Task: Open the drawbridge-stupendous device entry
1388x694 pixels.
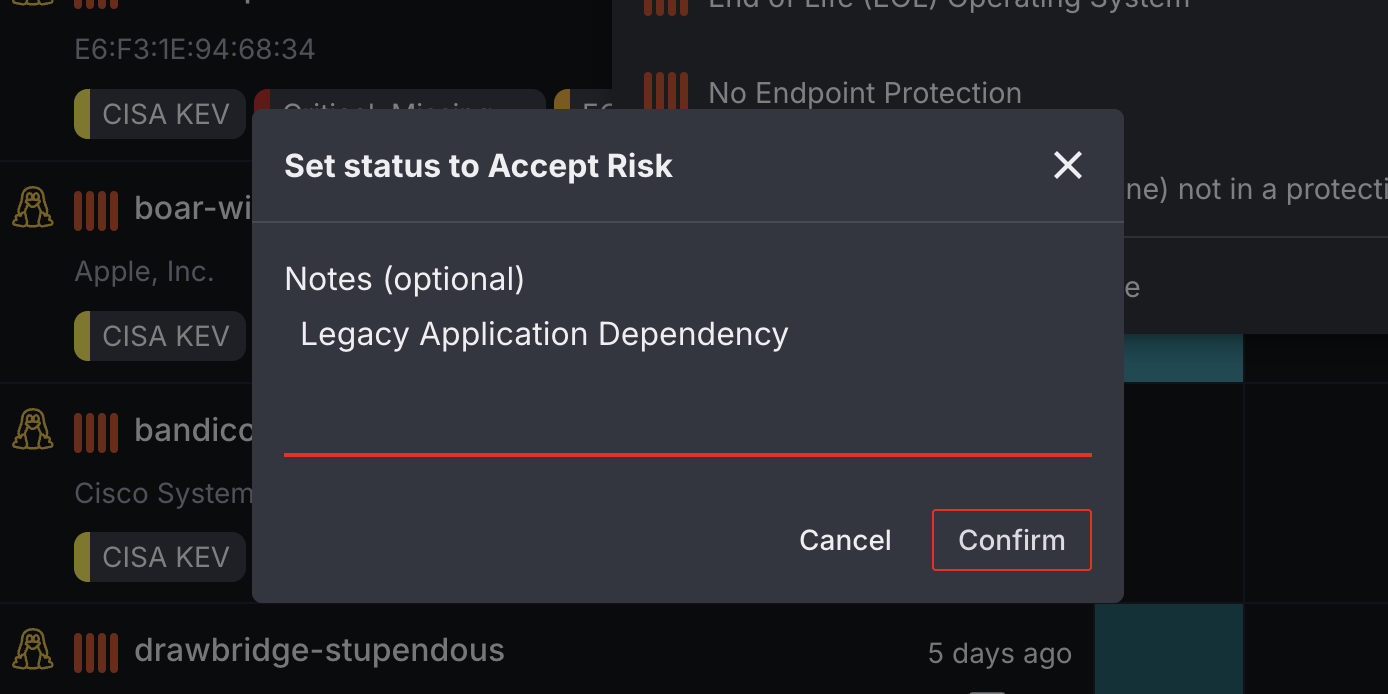Action: click(319, 651)
